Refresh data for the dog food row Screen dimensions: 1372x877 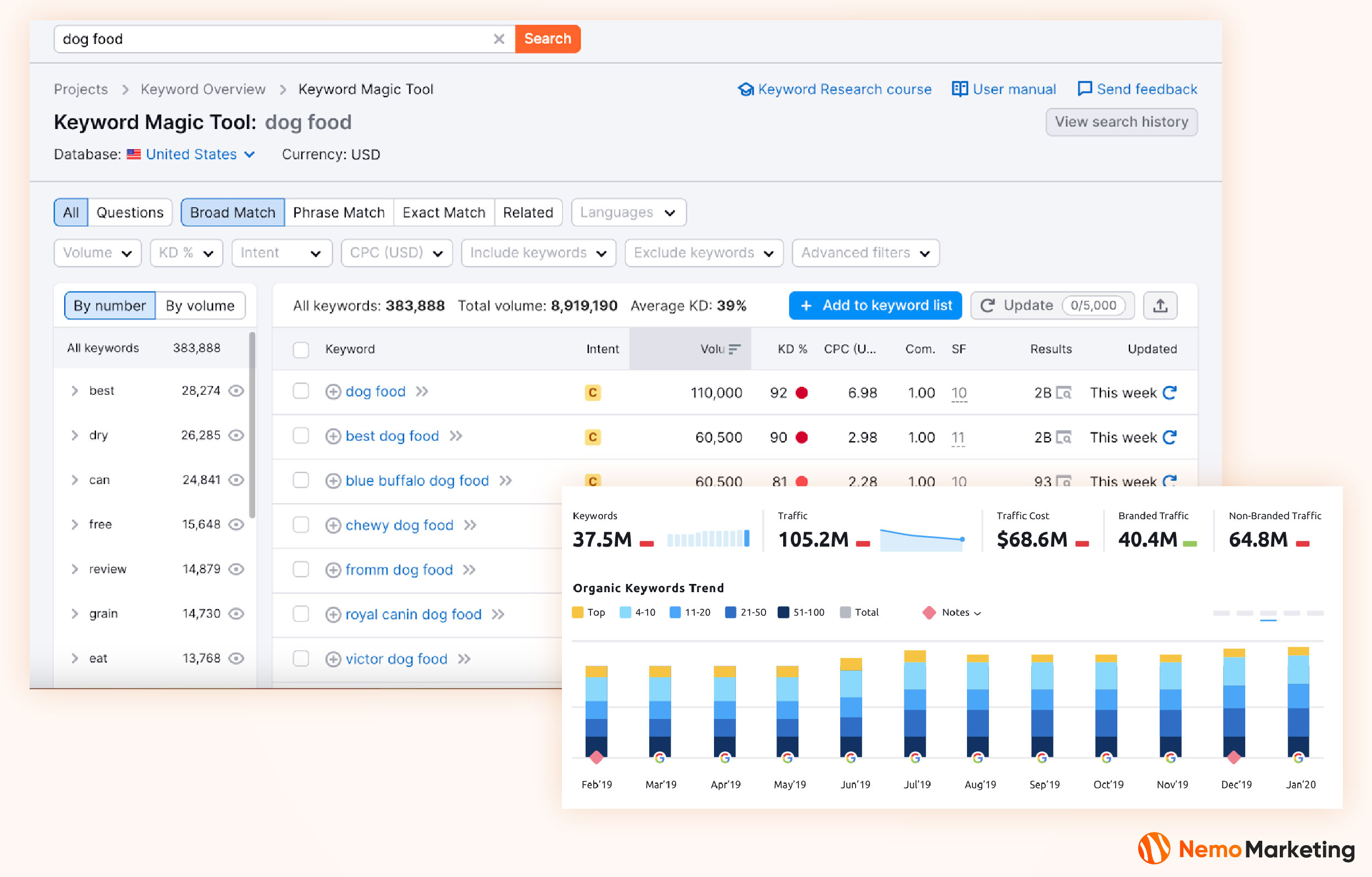(1169, 392)
